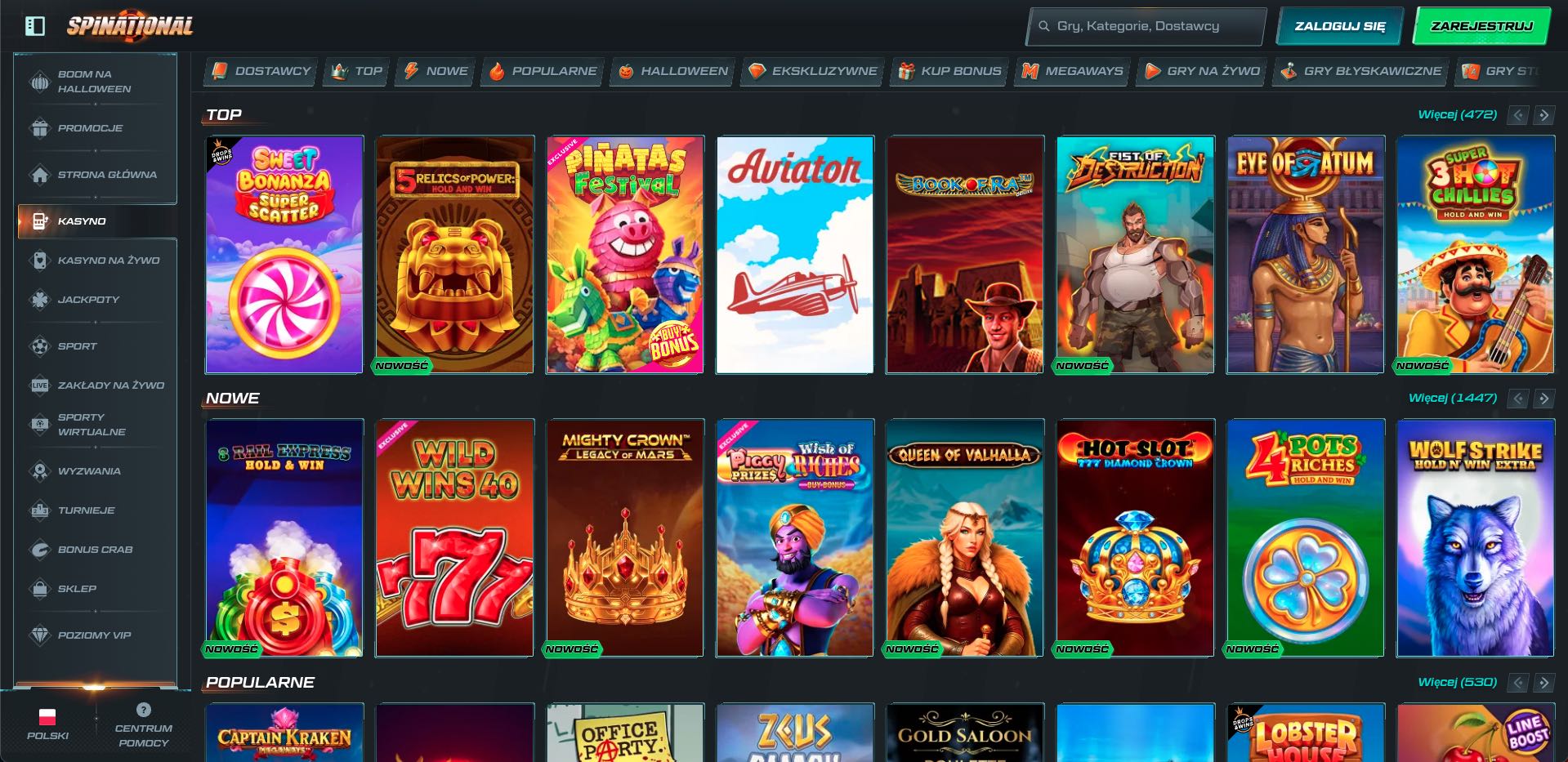Click the ZALOGUJ SIĘ button

pos(1340,25)
